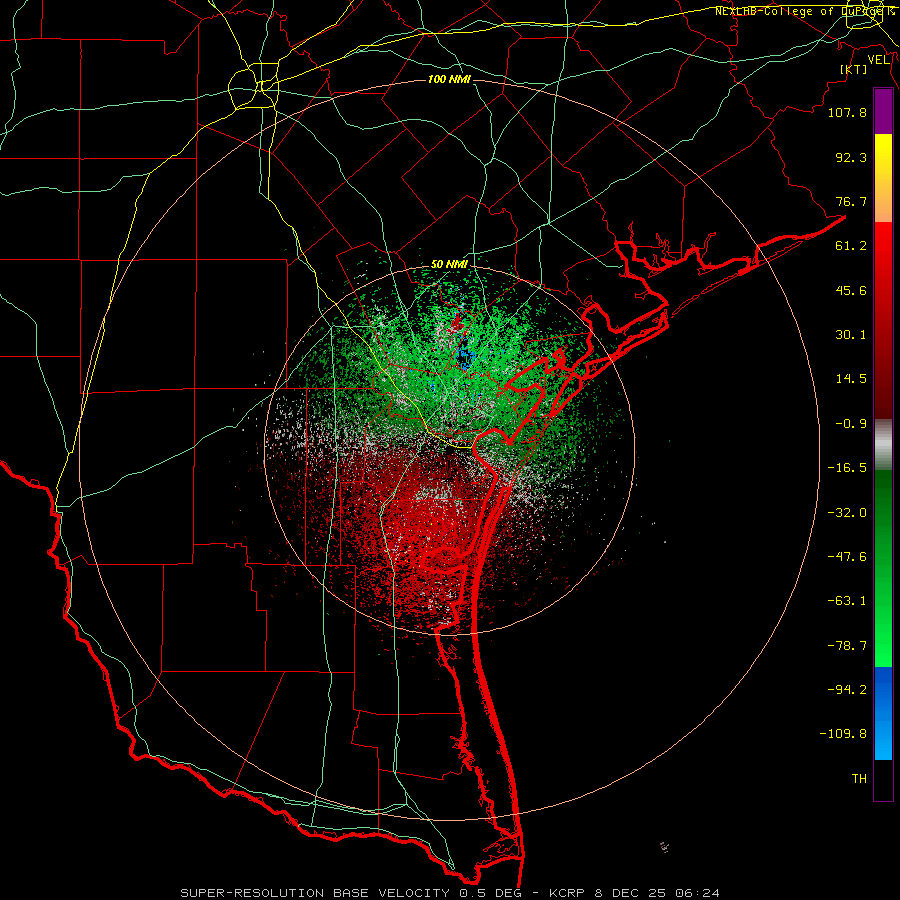Click the 92.3 velocity scale value

click(851, 157)
